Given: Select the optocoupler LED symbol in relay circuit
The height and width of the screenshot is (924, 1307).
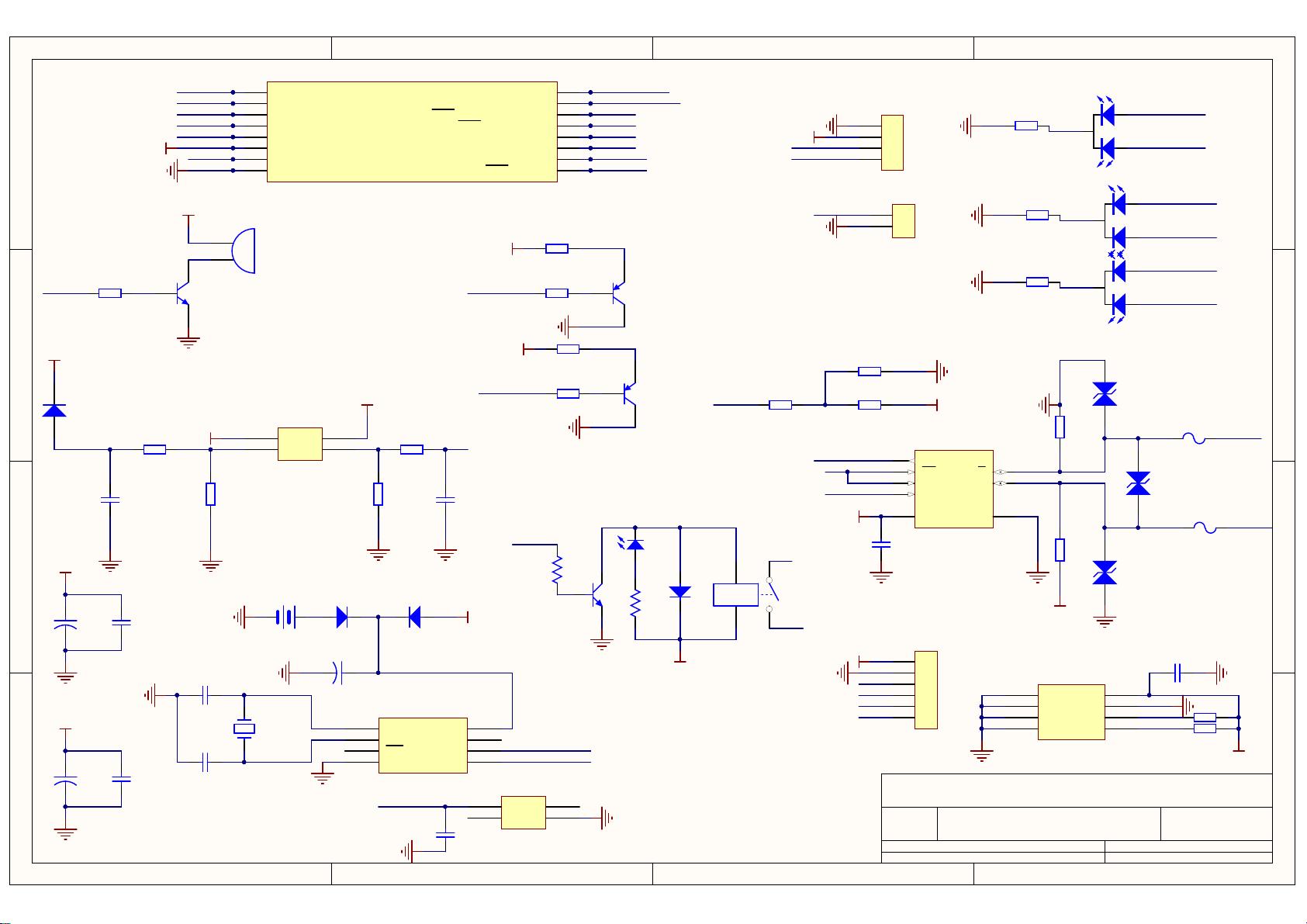Looking at the screenshot, I should click(x=636, y=543).
